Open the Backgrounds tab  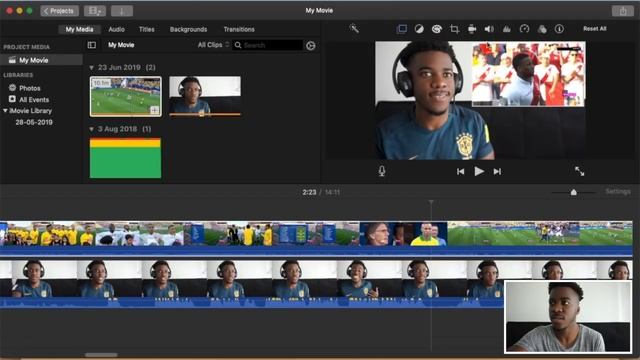188,29
